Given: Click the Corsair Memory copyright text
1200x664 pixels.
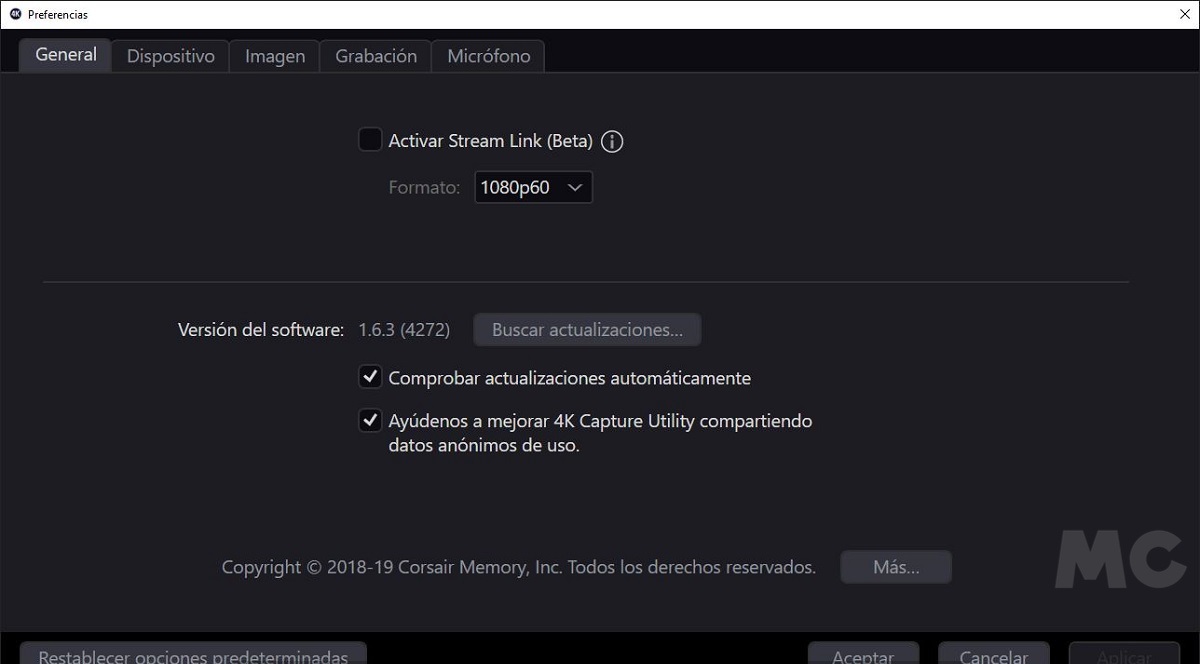Looking at the screenshot, I should coord(518,567).
